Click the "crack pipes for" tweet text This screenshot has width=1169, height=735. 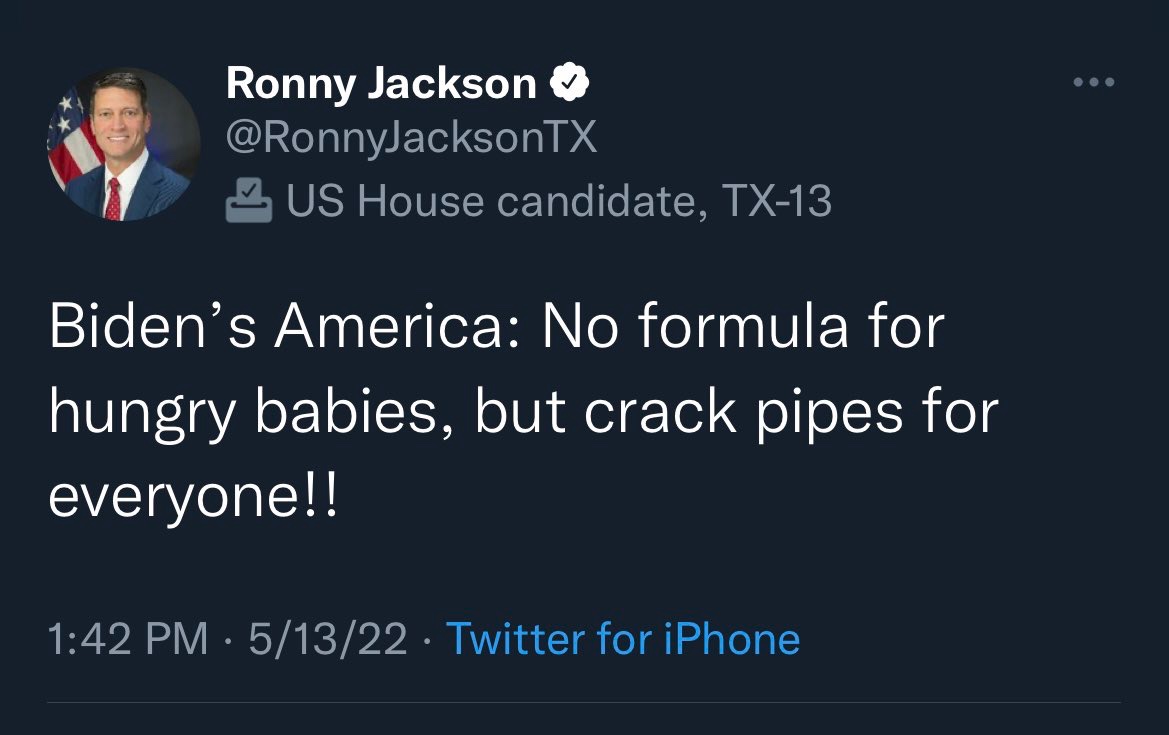coord(791,411)
